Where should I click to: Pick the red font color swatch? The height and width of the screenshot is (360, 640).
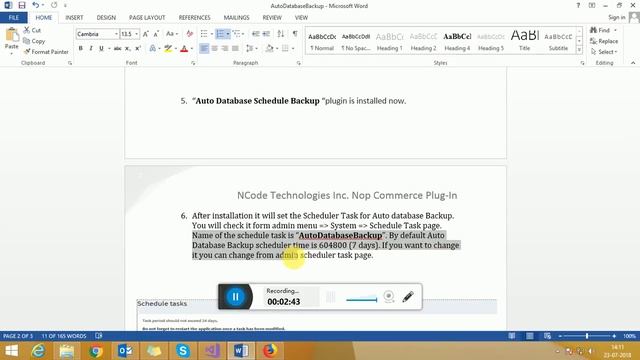point(184,49)
